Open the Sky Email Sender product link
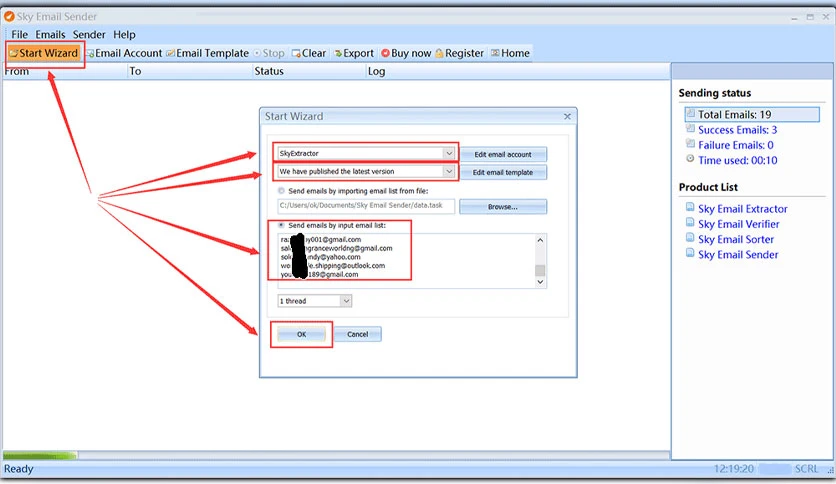Screen dimensions: 836x484 coord(738,255)
